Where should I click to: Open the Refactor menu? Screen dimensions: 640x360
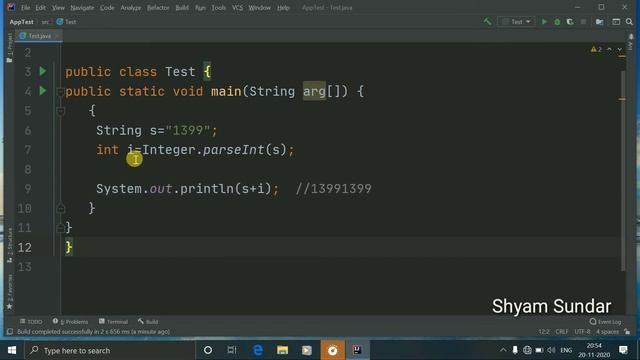coord(158,7)
